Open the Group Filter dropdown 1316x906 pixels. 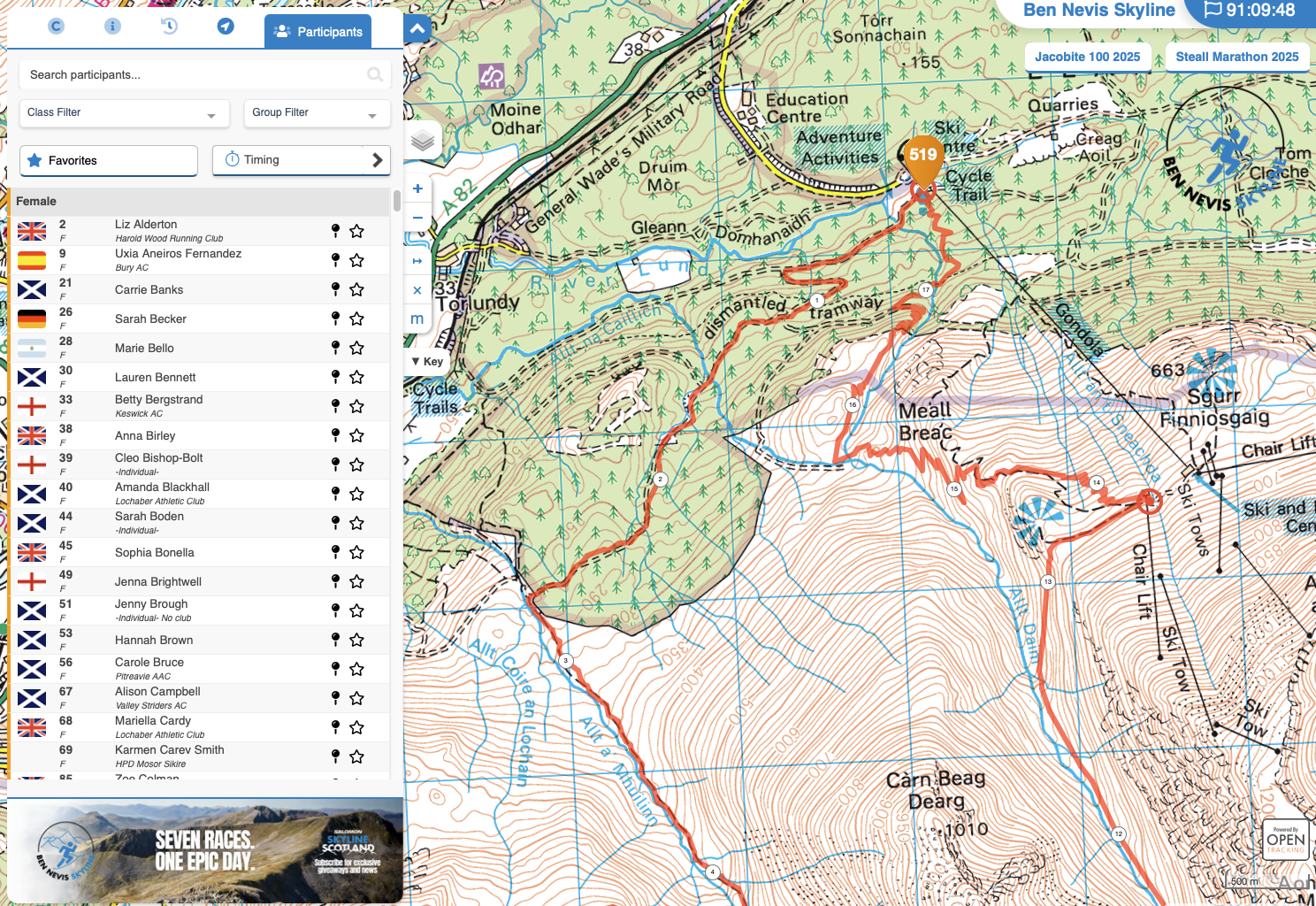pos(317,113)
